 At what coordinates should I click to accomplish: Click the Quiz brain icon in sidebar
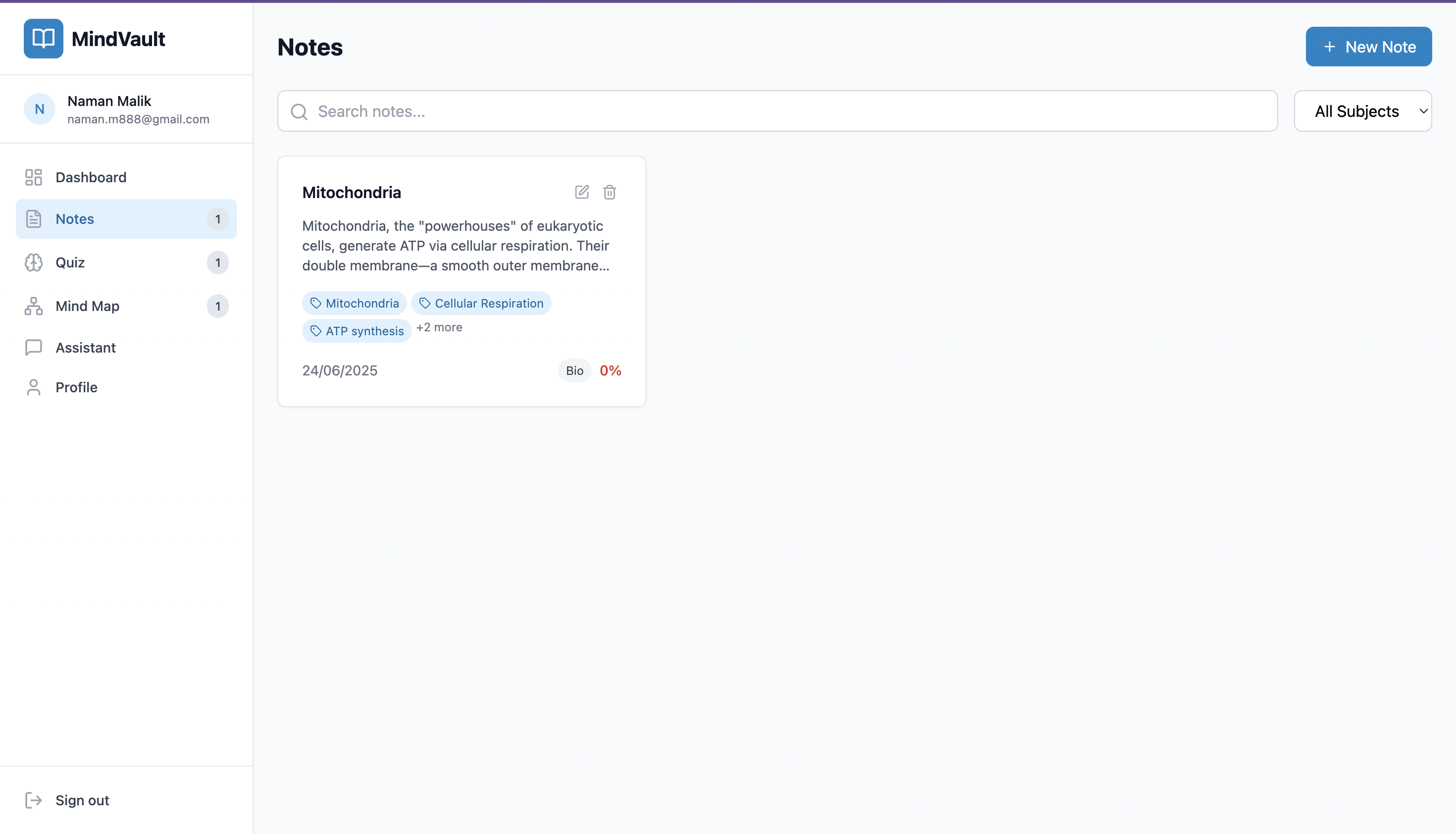tap(33, 262)
